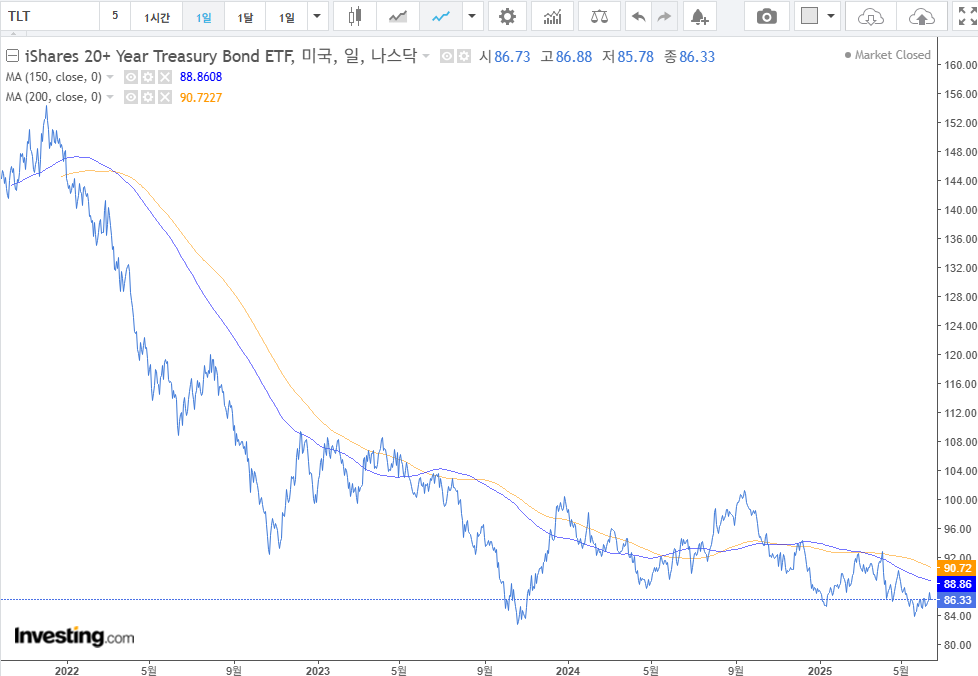
Task: Open settings for the iShares price series
Action: tap(463, 57)
